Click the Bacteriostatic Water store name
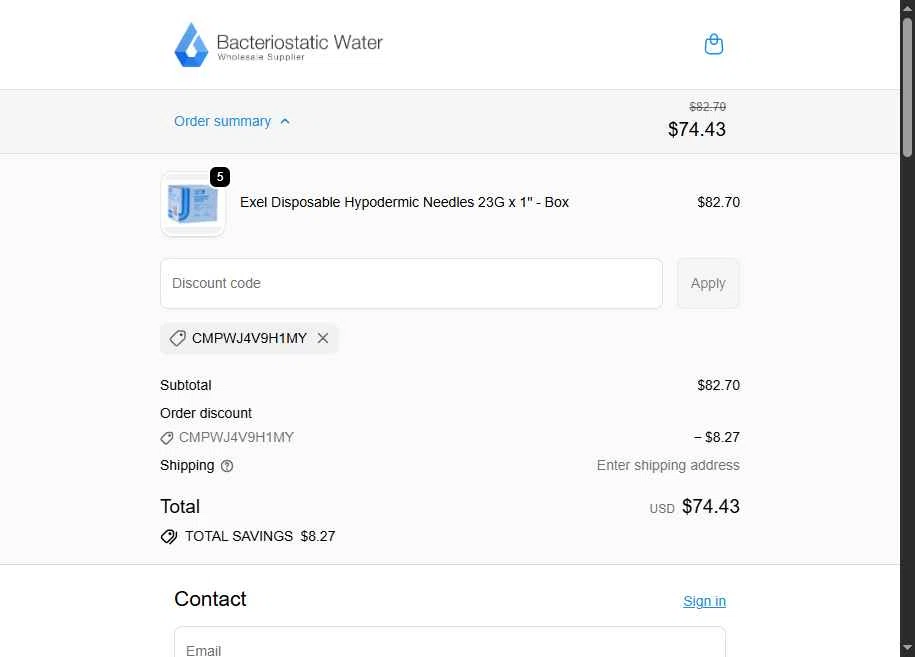The height and width of the screenshot is (657, 915). (299, 42)
